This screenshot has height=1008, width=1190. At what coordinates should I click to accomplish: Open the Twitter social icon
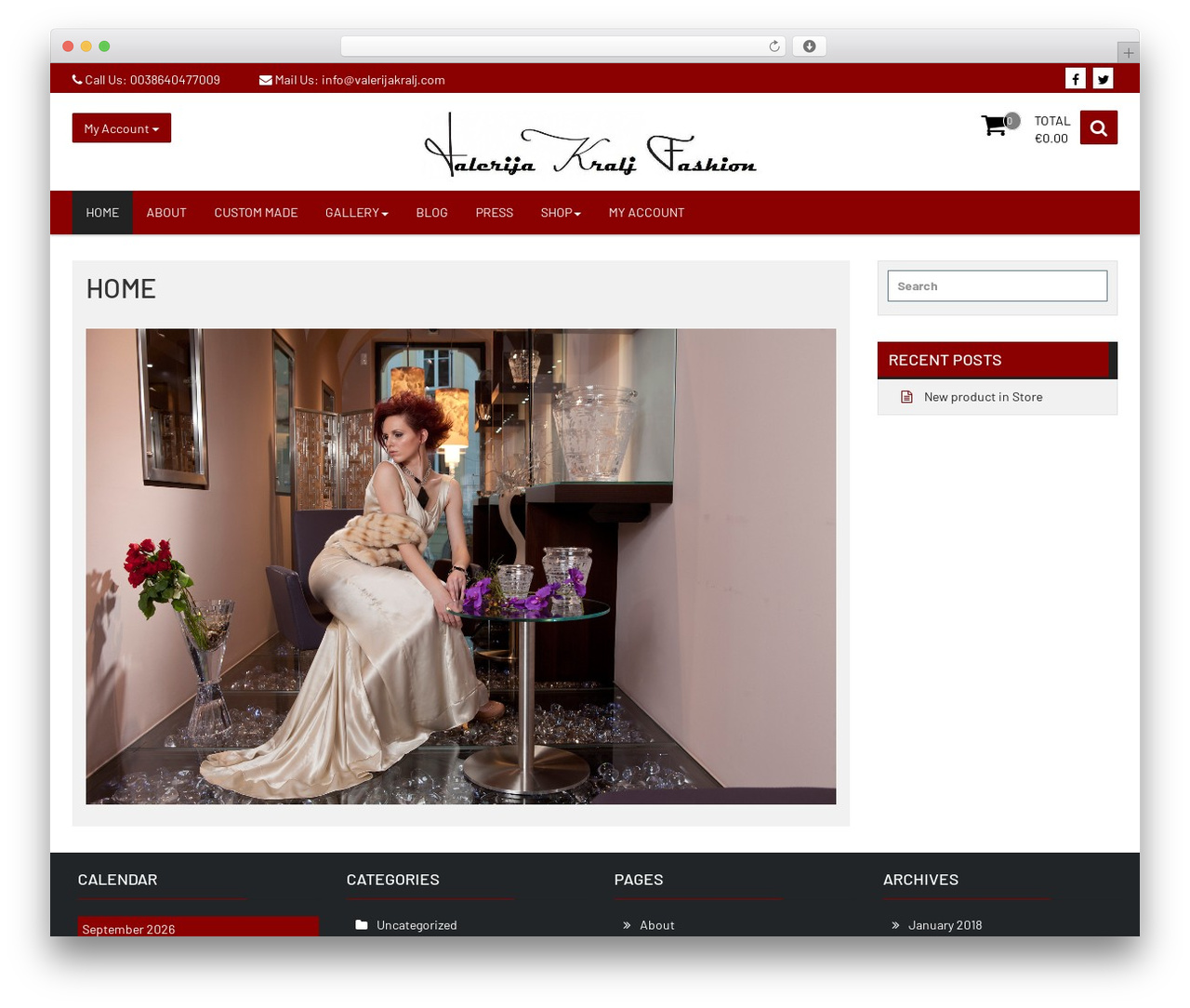tap(1104, 79)
